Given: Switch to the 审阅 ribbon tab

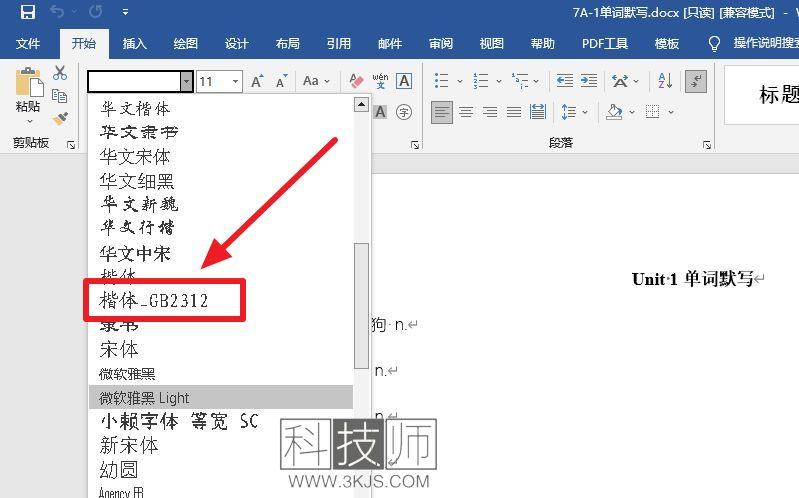Looking at the screenshot, I should click(441, 44).
